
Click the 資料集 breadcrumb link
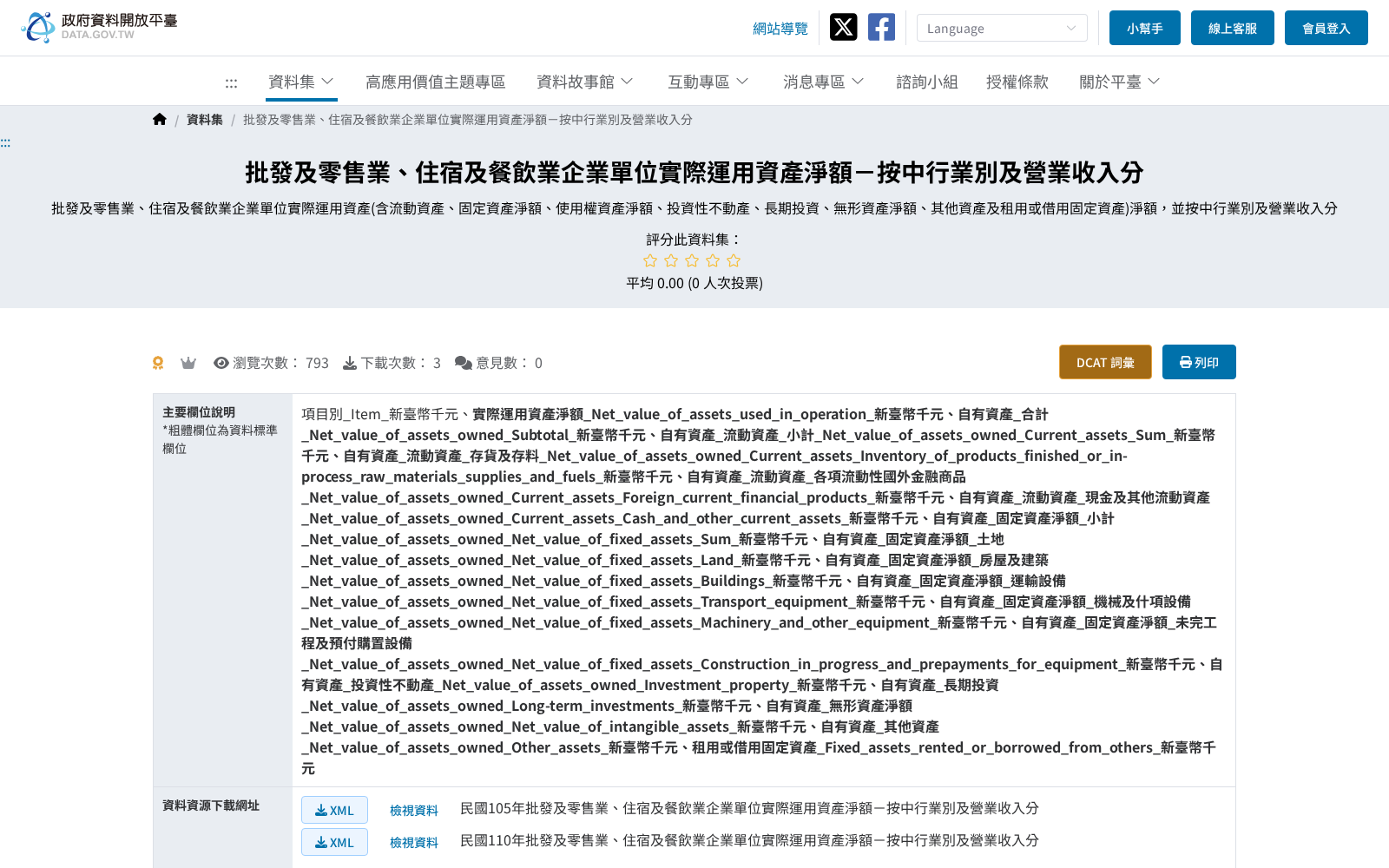[205, 120]
